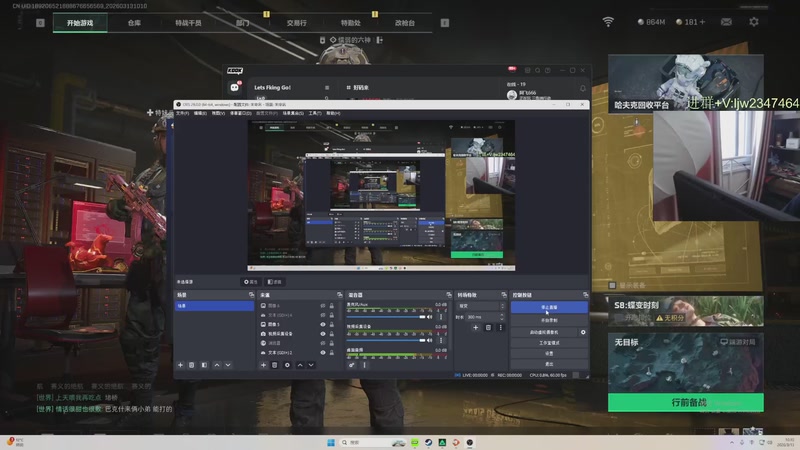Open the game mail envelope icon

(726, 22)
